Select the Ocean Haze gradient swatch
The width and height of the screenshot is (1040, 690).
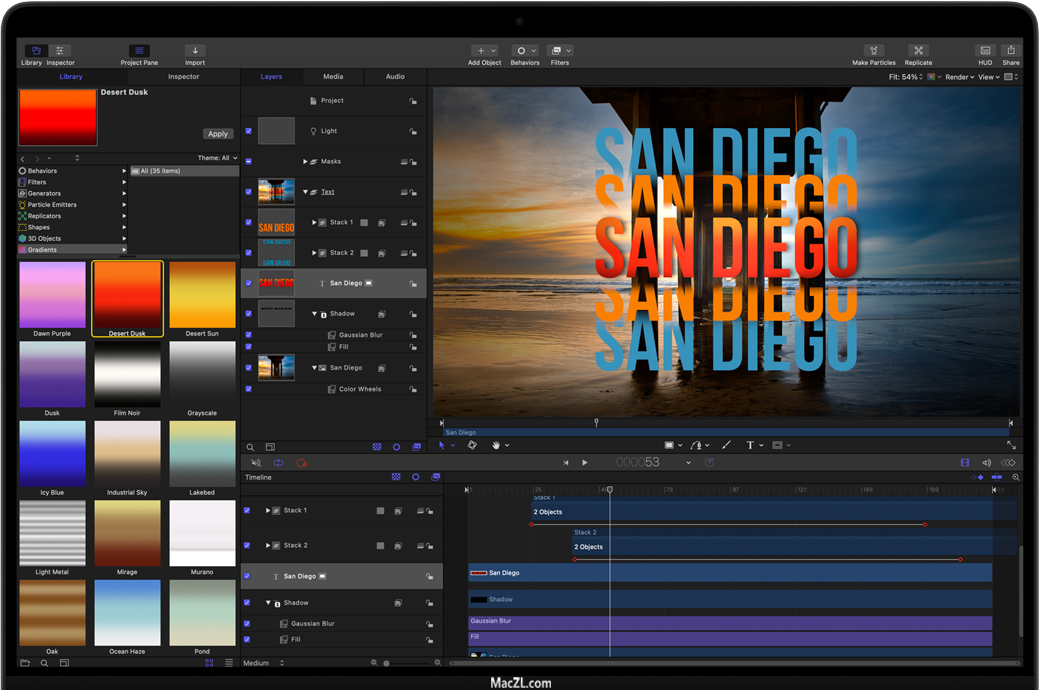pyautogui.click(x=127, y=612)
